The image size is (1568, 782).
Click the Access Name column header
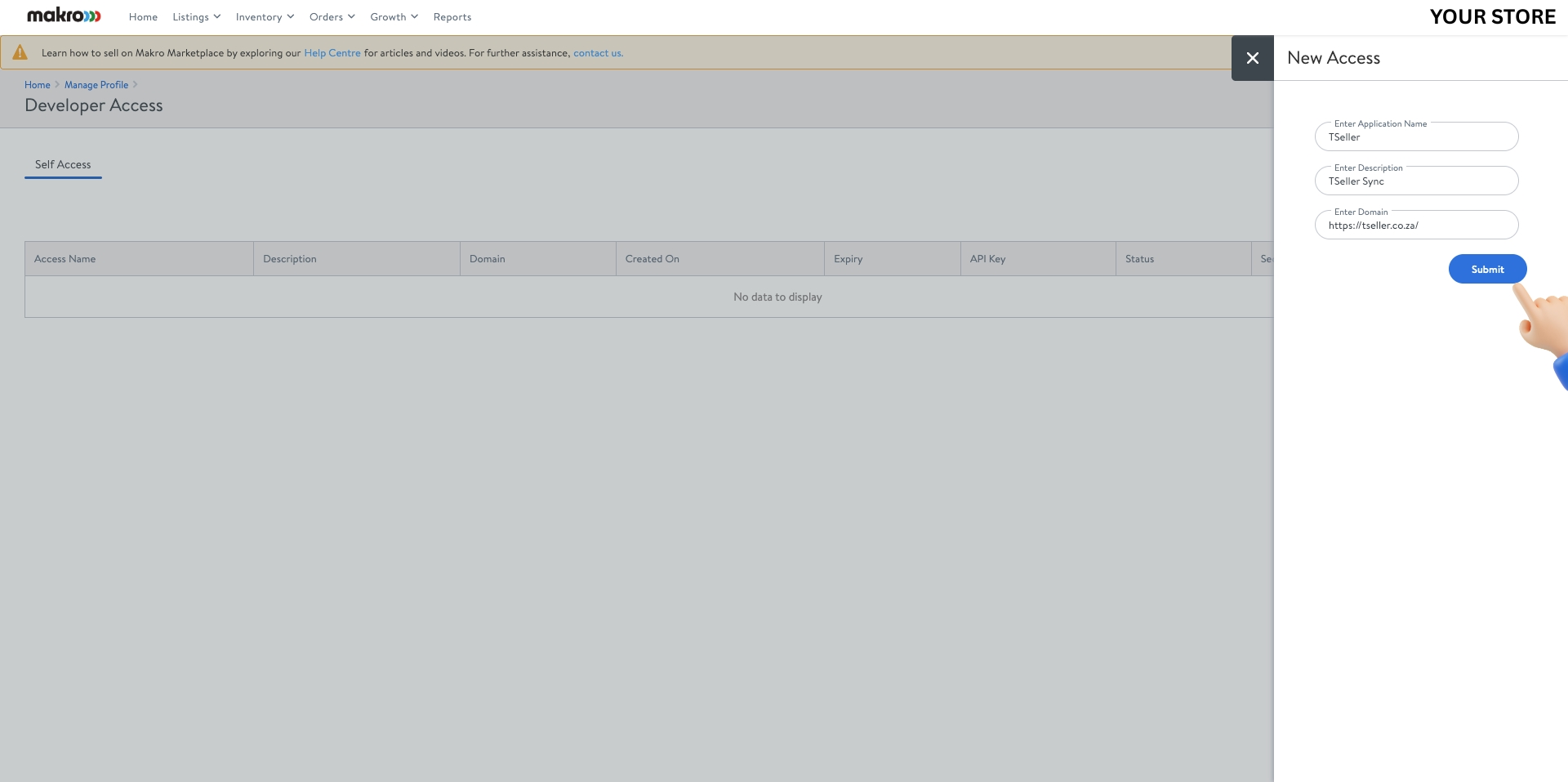65,258
